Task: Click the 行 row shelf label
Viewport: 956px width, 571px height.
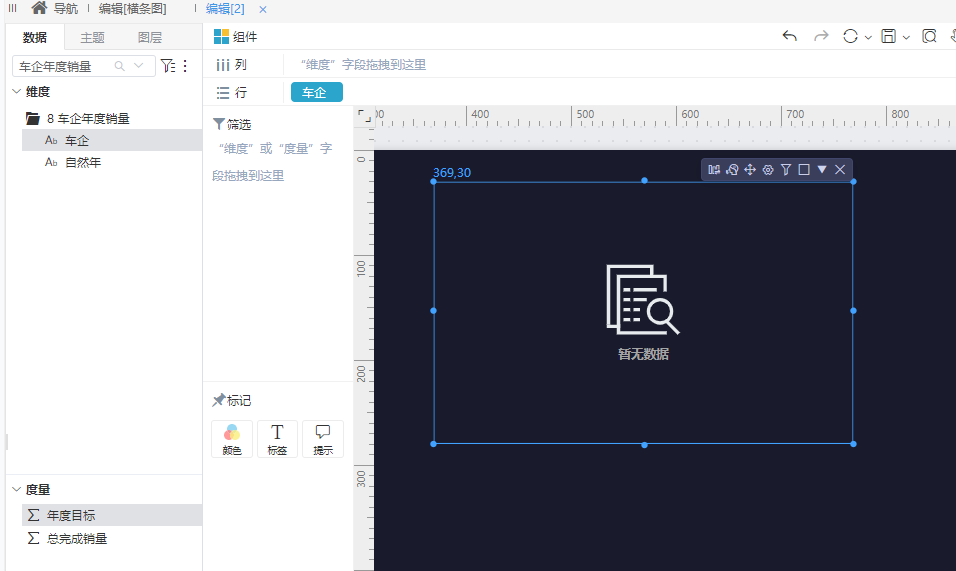Action: [232, 93]
